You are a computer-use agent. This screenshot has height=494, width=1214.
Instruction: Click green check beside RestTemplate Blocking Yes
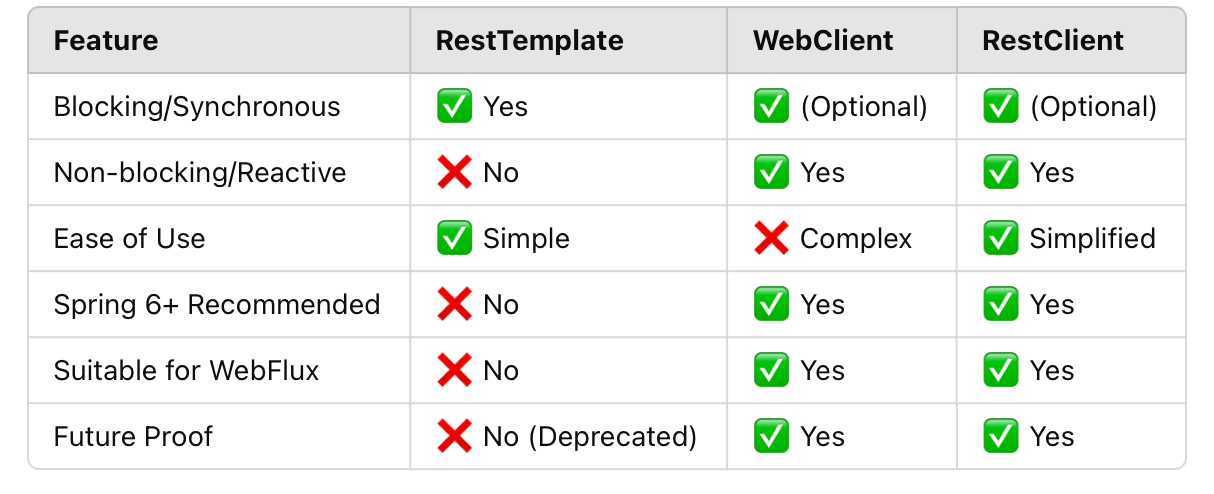pos(454,107)
